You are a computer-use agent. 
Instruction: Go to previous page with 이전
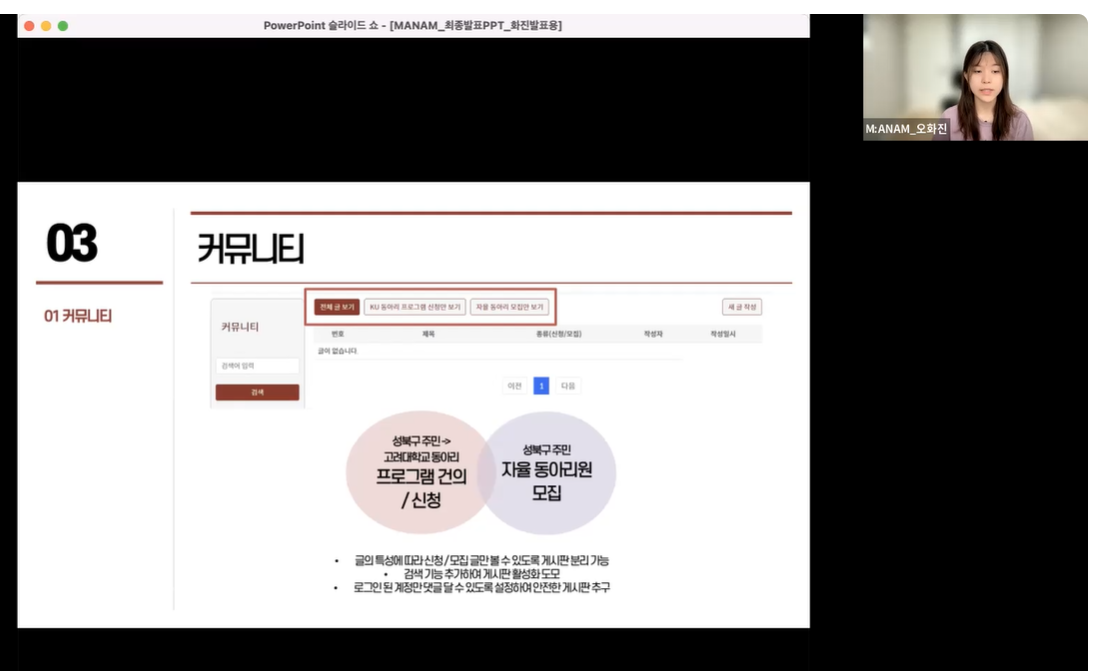515,386
